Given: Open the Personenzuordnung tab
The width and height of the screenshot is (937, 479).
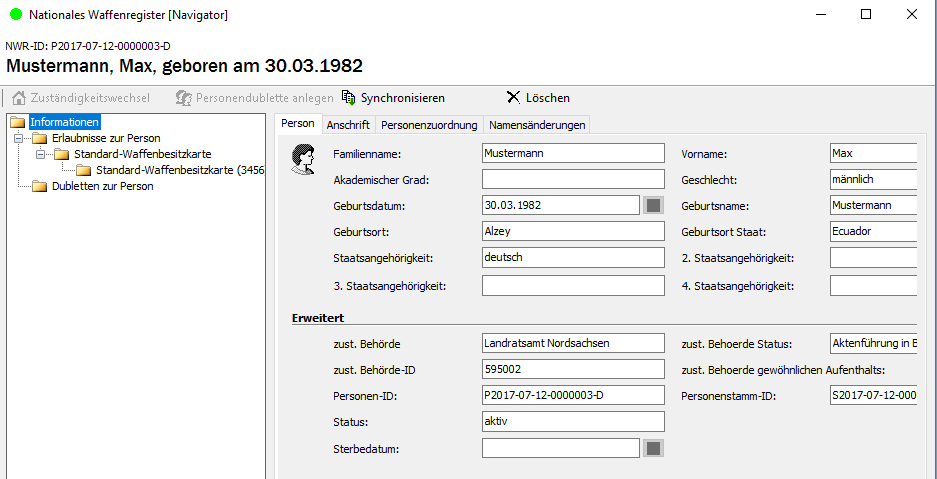Looking at the screenshot, I should pos(429,125).
